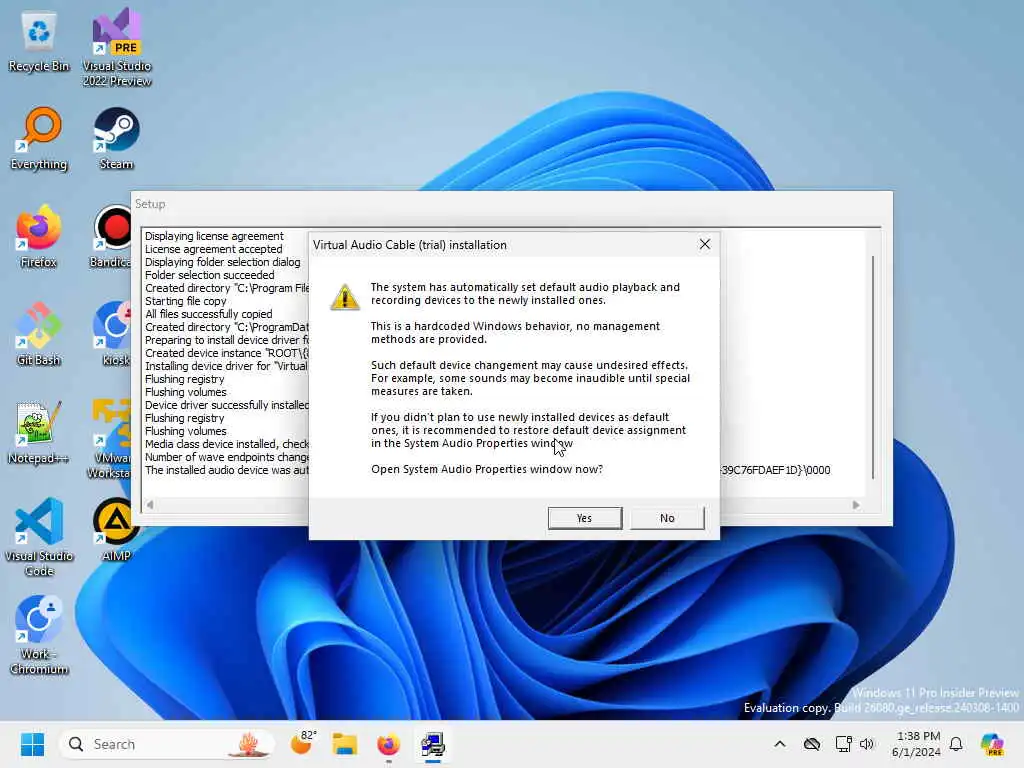1024x768 pixels.
Task: Open Recycle Bin desktop icon
Action: coord(39,42)
